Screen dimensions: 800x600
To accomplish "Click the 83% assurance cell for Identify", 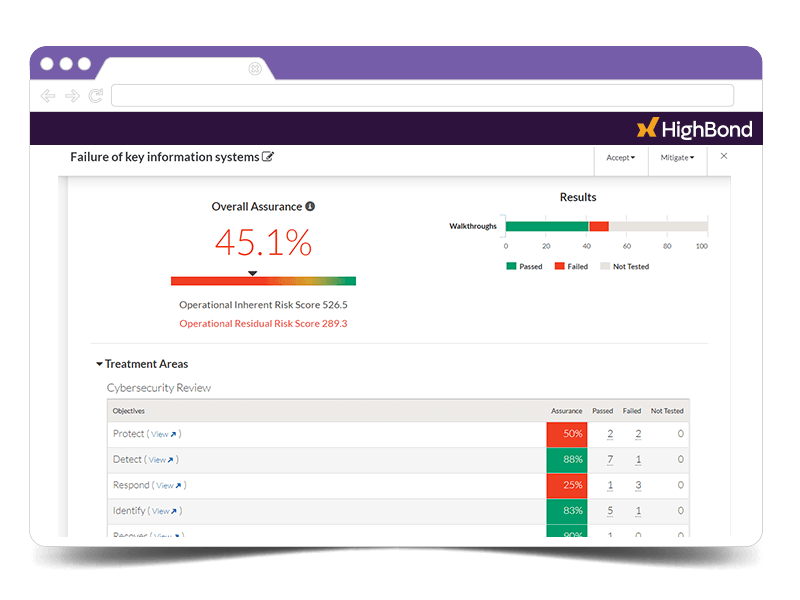I will pyautogui.click(x=567, y=511).
